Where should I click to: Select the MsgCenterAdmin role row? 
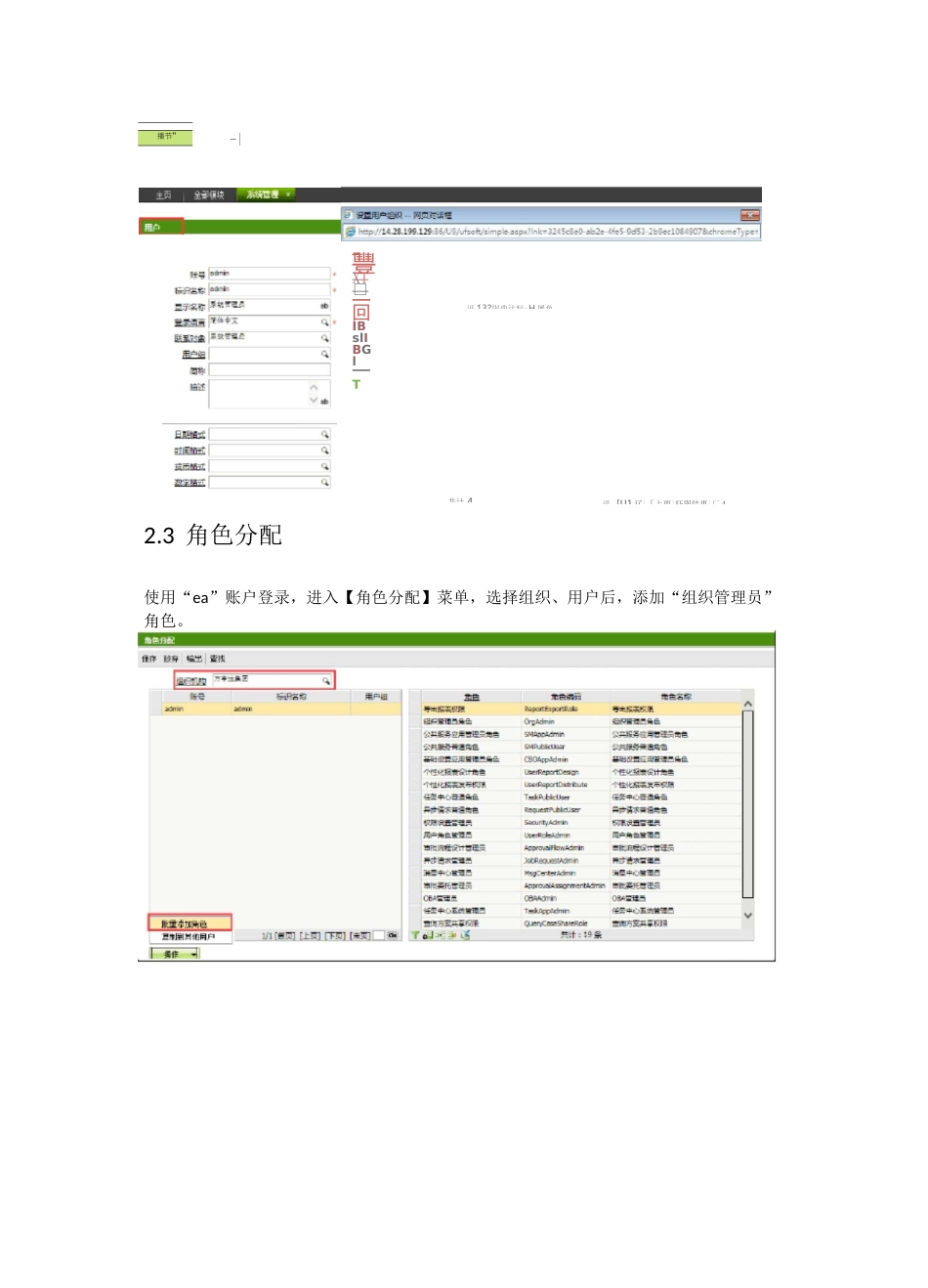575,873
